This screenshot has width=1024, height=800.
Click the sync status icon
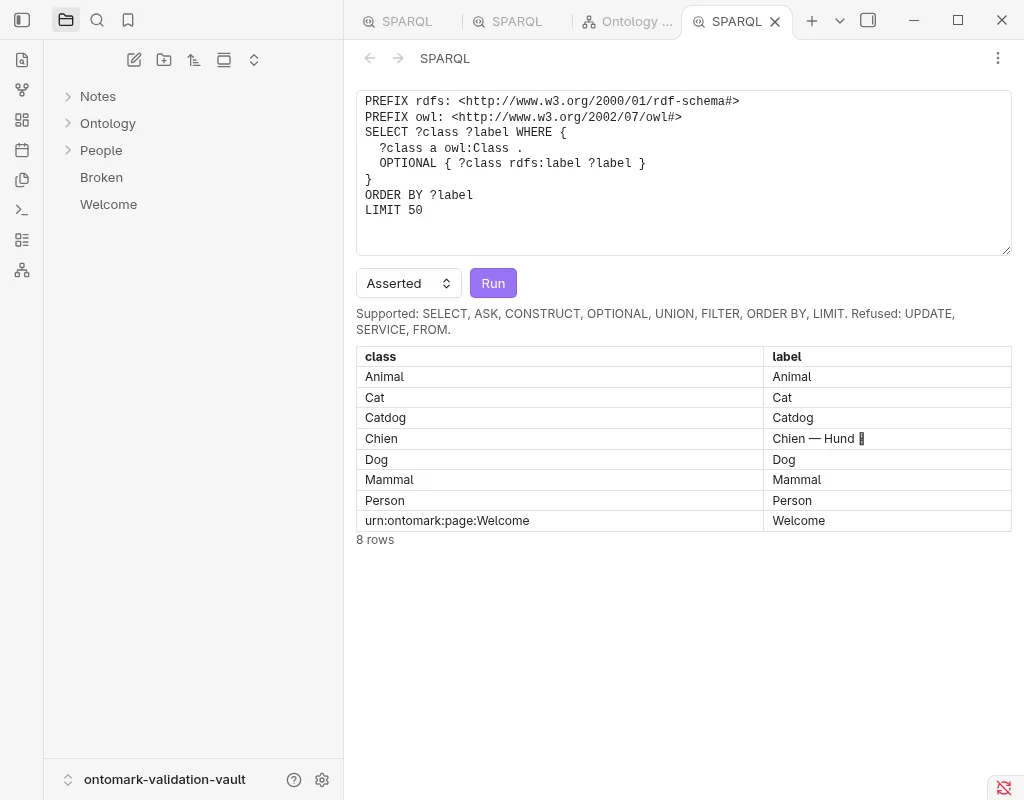1004,788
